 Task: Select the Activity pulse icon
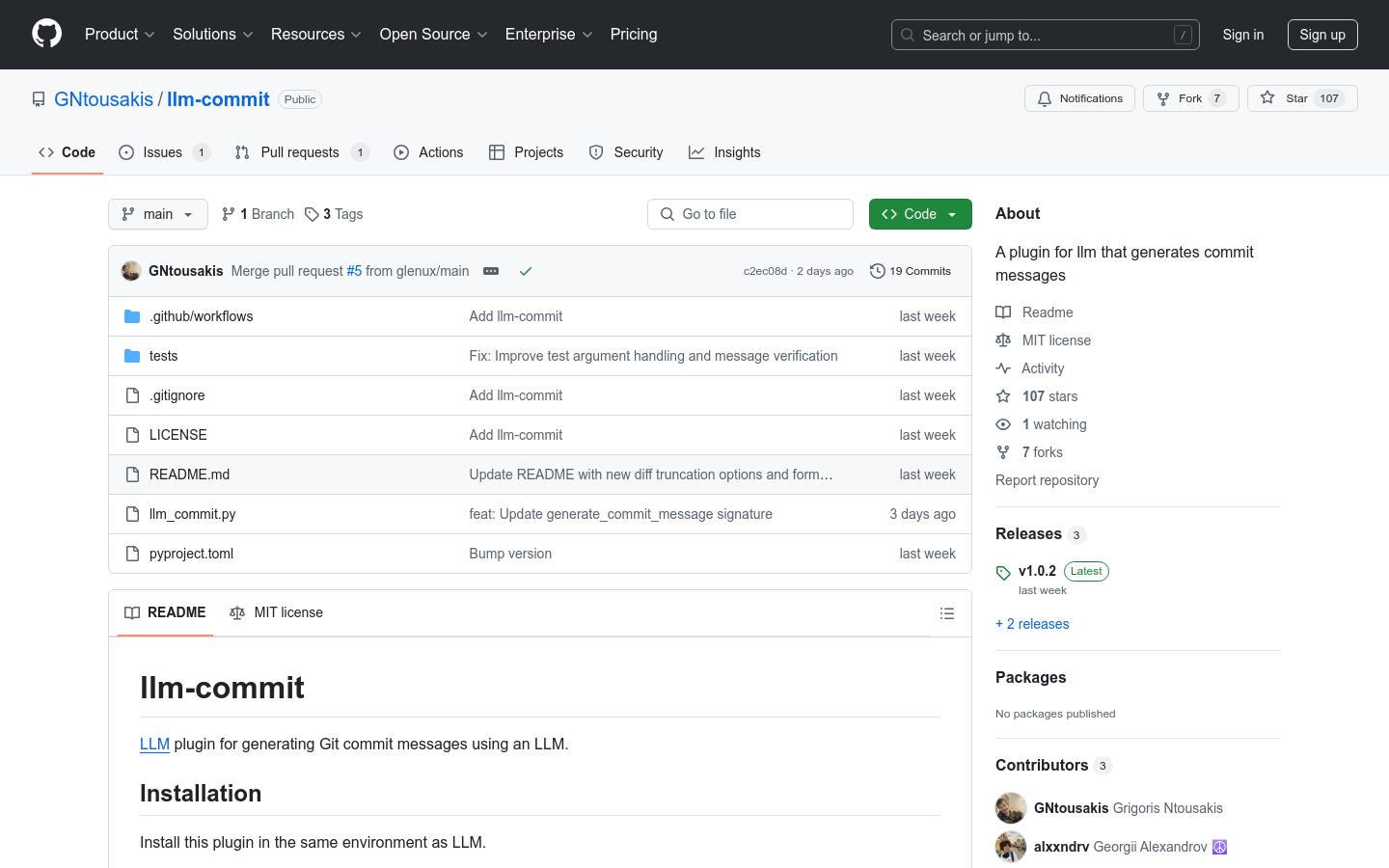coord(1003,367)
